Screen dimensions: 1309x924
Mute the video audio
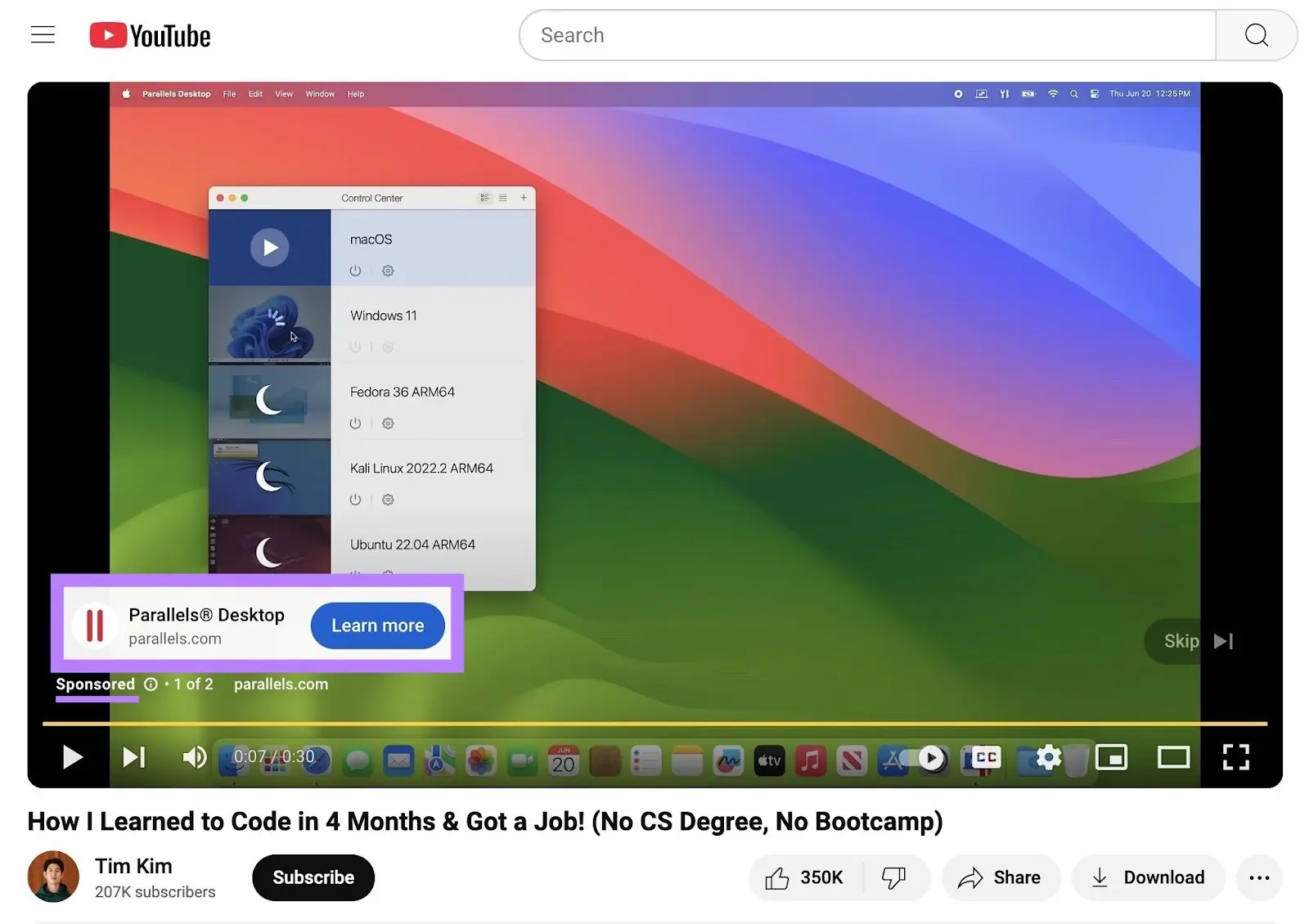[x=195, y=757]
